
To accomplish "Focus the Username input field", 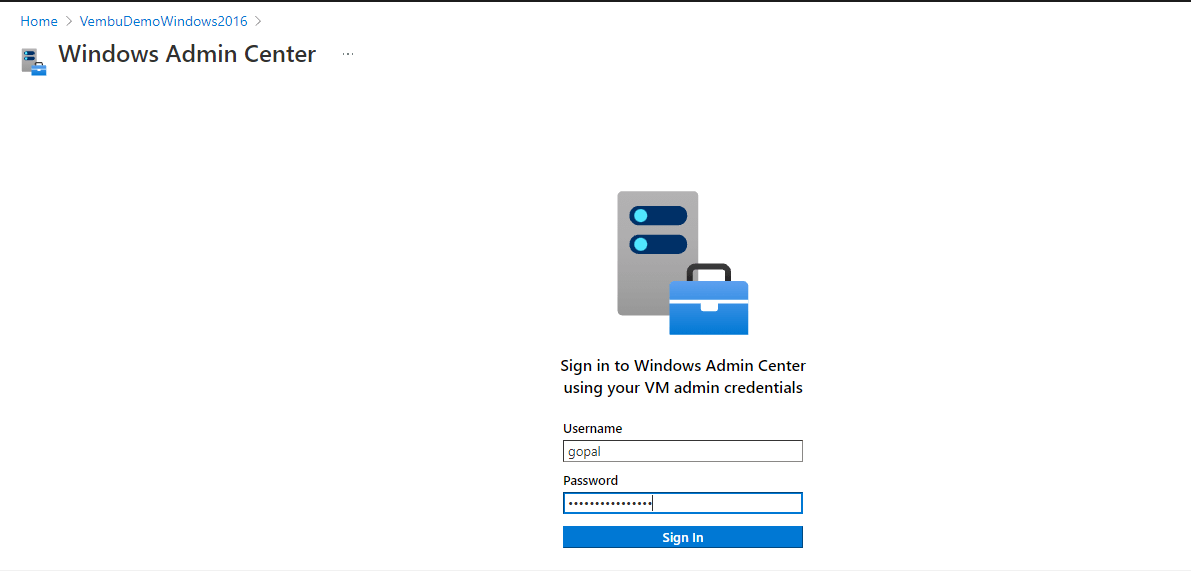I will 683,451.
